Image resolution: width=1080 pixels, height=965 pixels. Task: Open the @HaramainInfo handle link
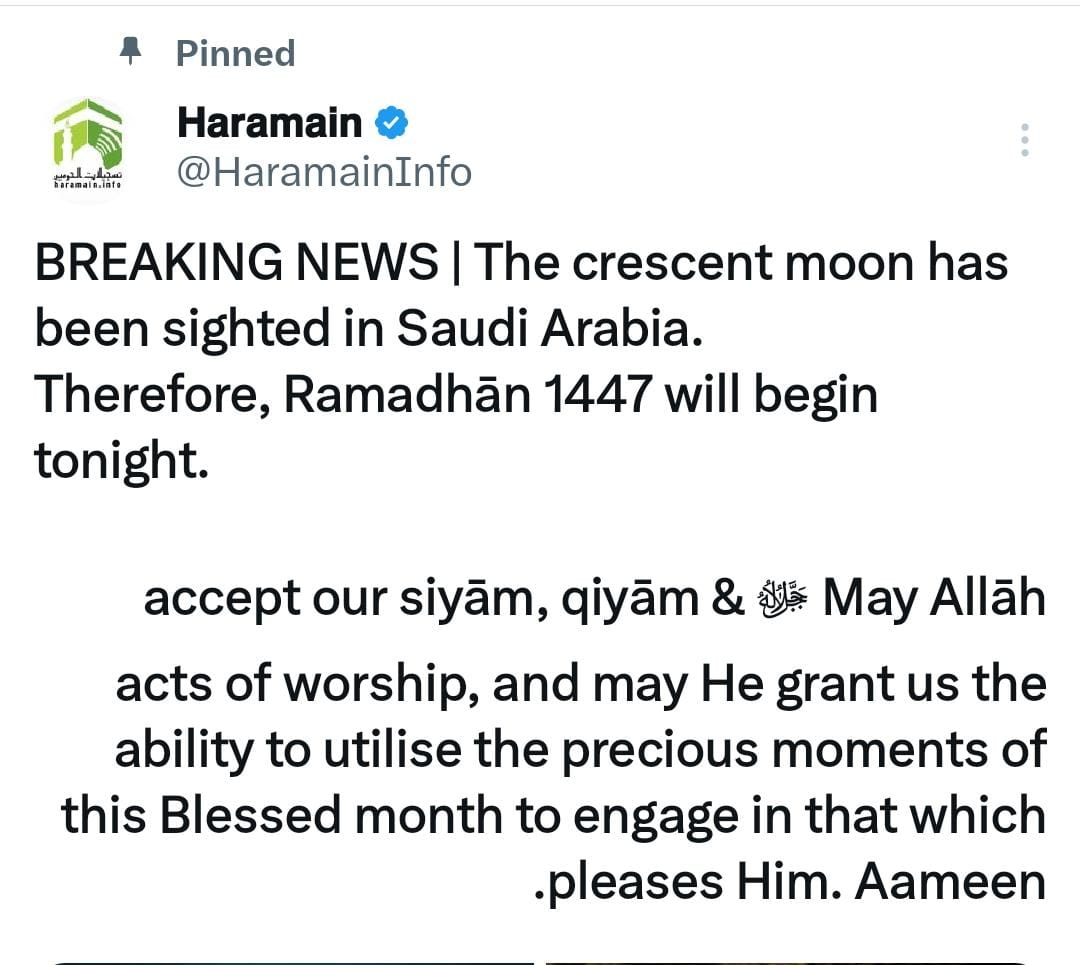tap(323, 172)
